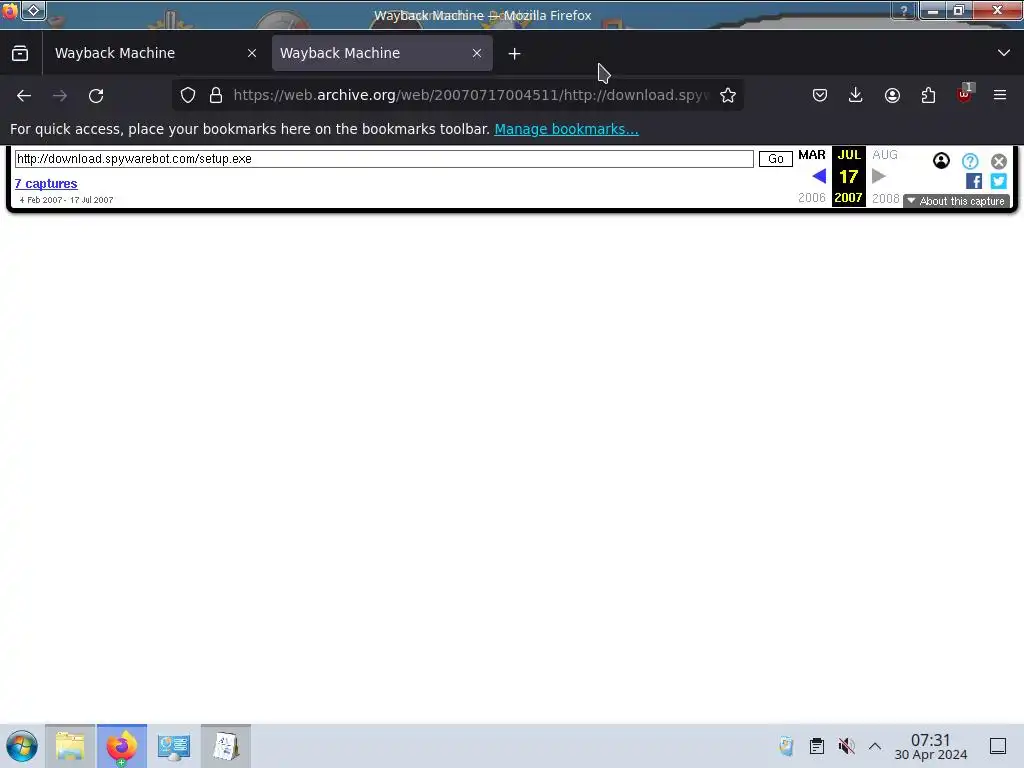Expand the list all tabs chevron
The image size is (1024, 768).
1004,53
